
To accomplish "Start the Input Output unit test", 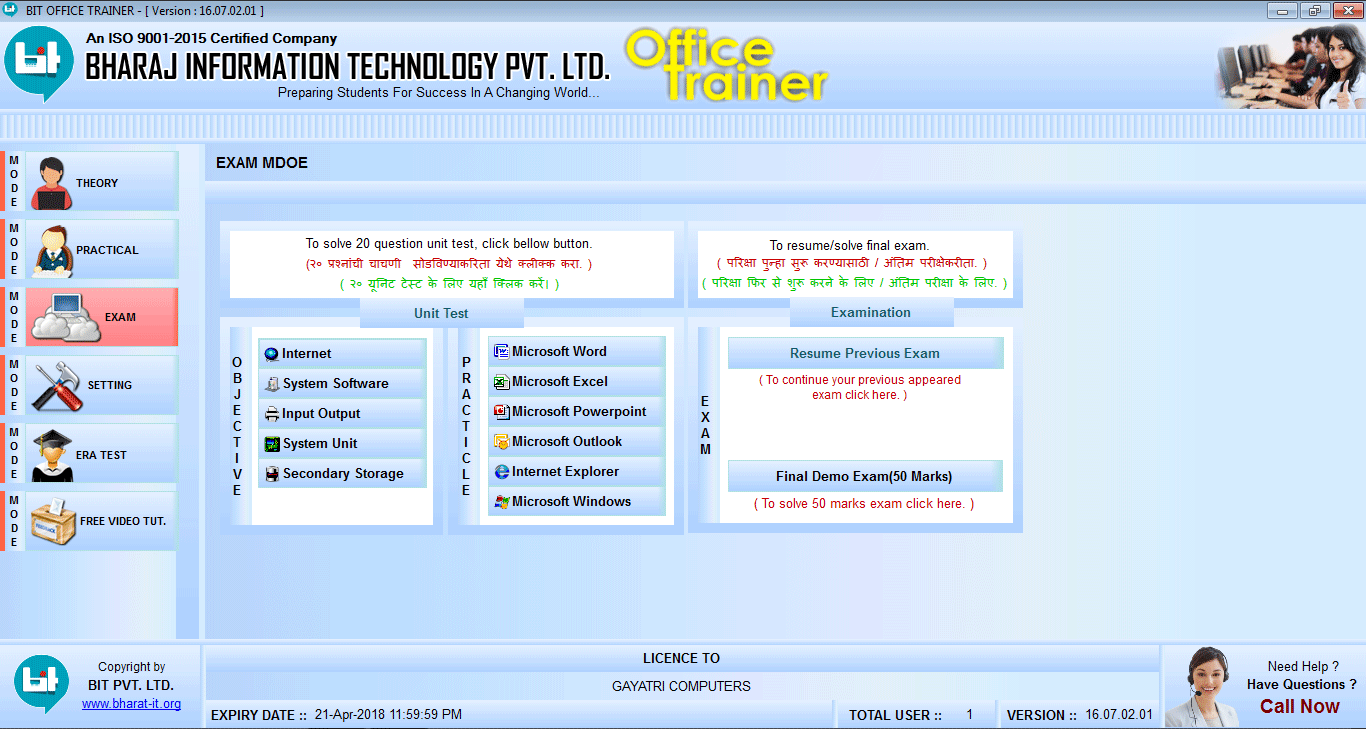I will [342, 414].
